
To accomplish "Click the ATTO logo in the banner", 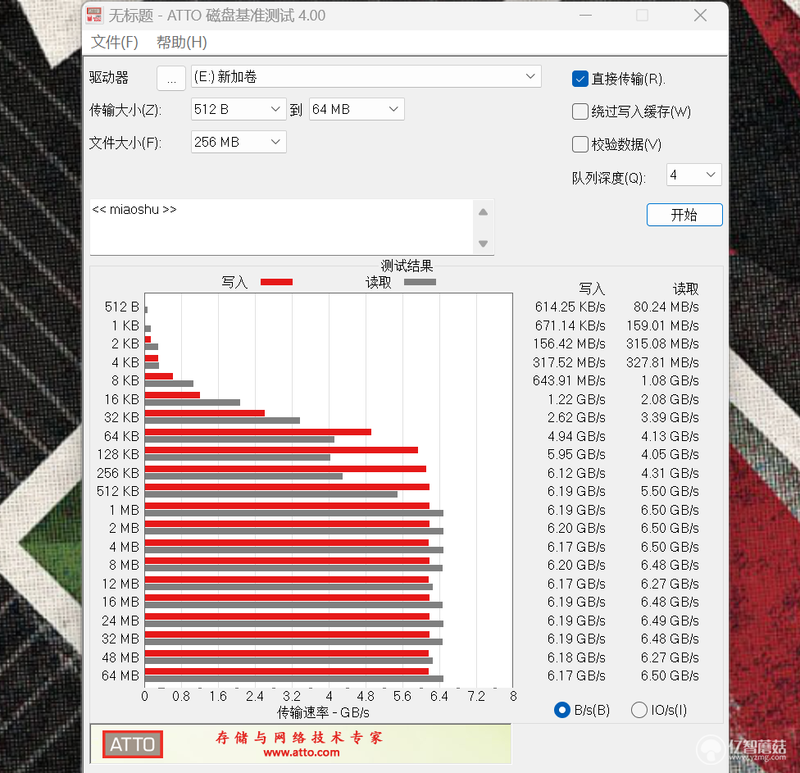I will tap(133, 744).
